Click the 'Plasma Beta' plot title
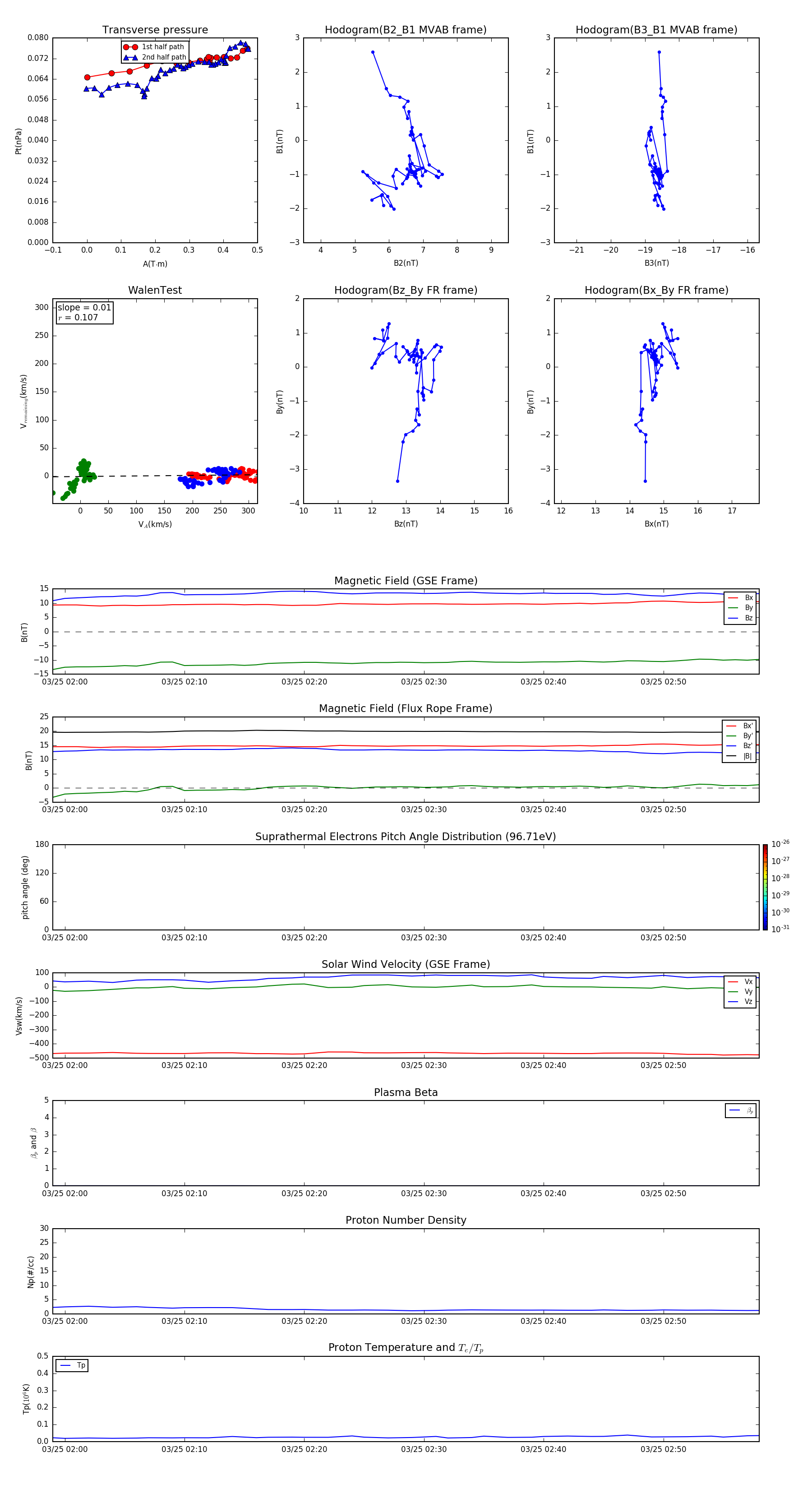812x1489 pixels. point(406,1092)
